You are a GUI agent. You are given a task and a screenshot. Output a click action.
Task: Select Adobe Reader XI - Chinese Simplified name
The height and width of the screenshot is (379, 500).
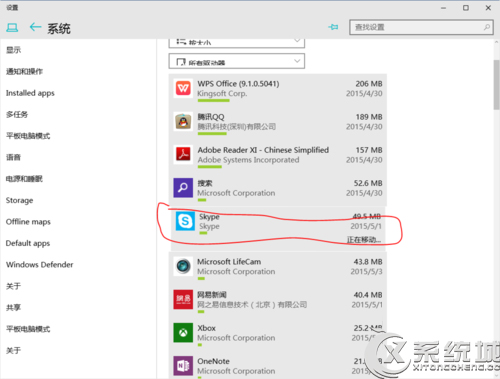[x=263, y=150]
